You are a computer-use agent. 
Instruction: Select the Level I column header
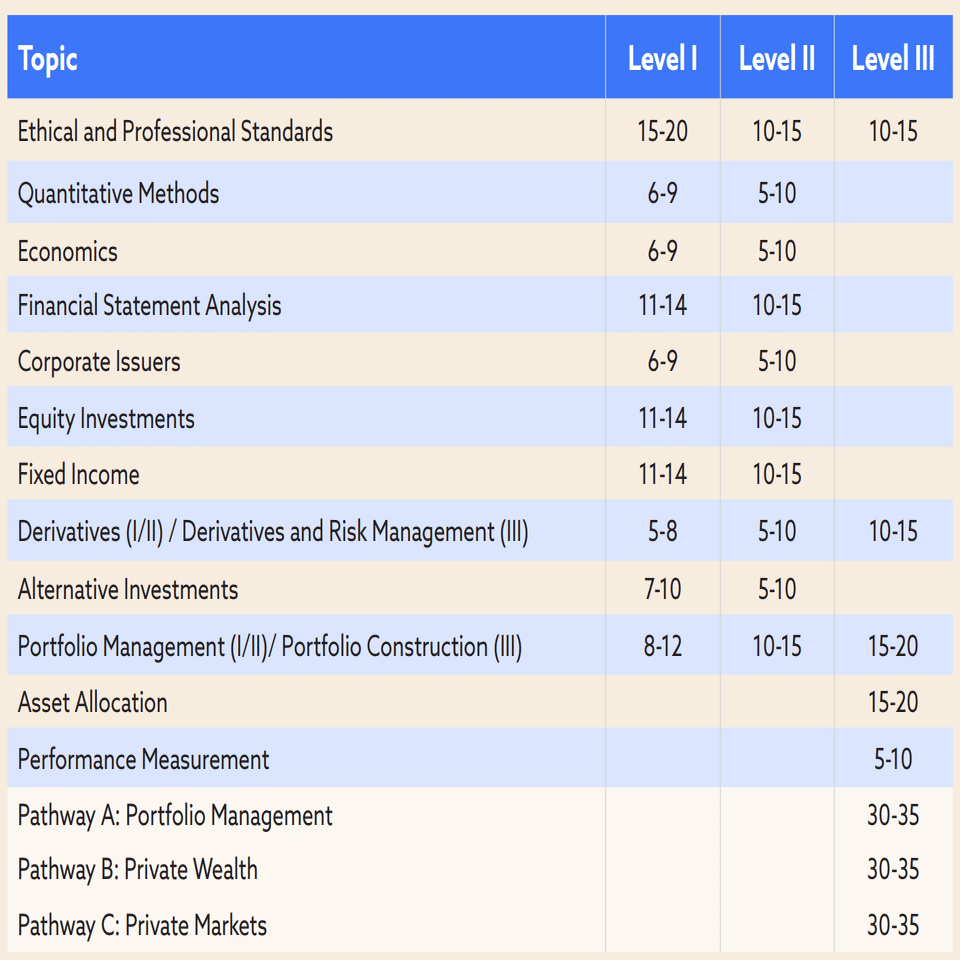point(662,58)
